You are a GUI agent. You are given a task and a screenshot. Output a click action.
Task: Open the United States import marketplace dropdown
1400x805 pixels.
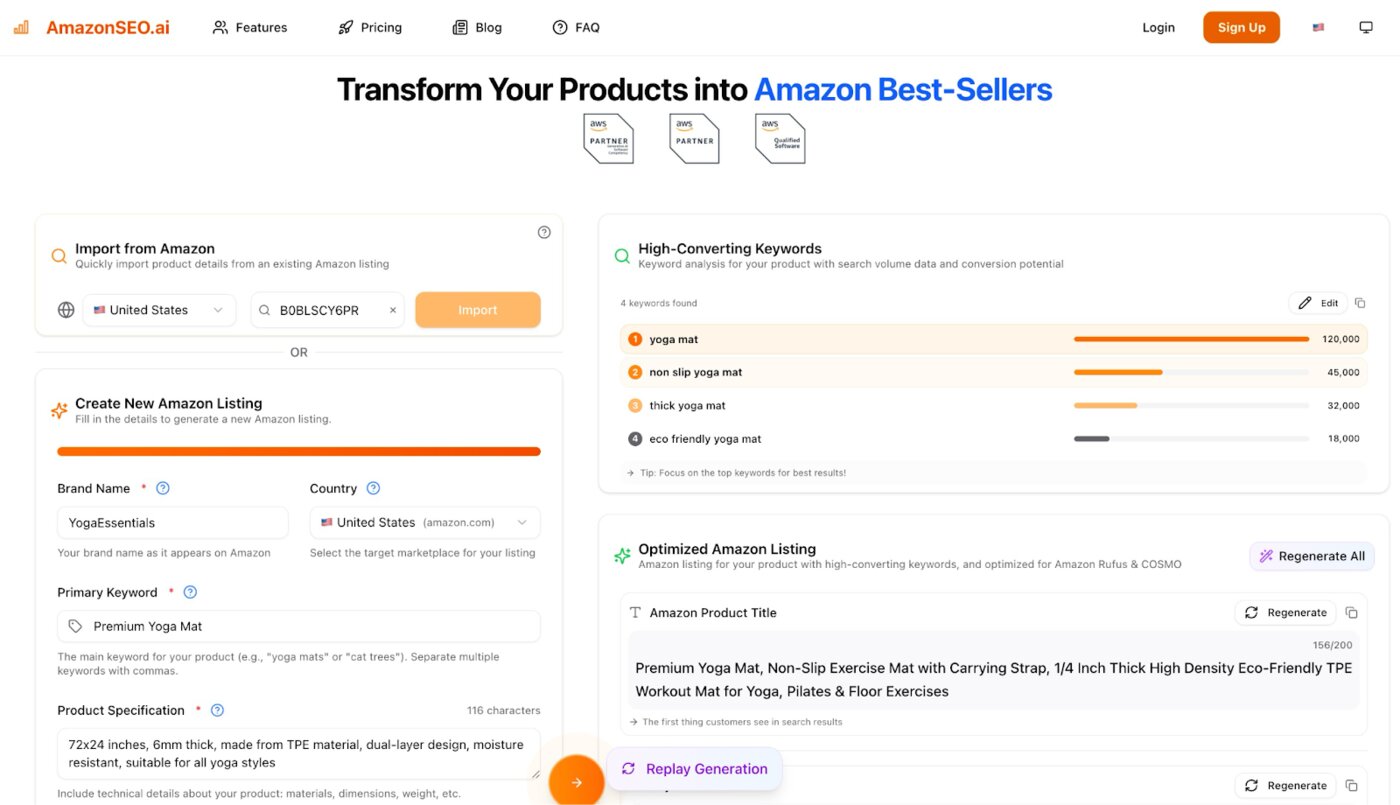tap(159, 311)
